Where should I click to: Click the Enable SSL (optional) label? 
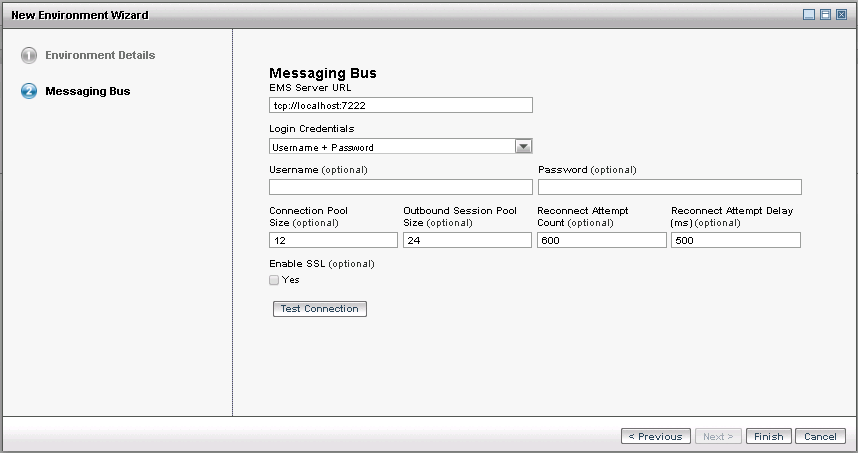[322, 264]
